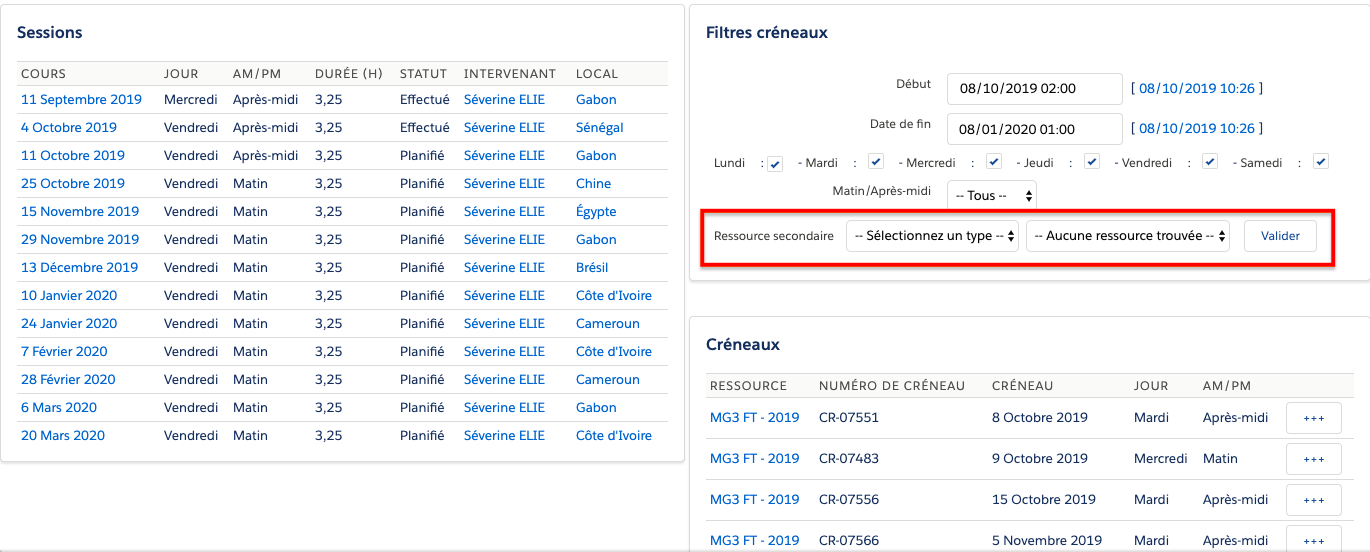Open the Matin/Après-midi dropdown
Image resolution: width=1370 pixels, height=552 pixels.
point(991,195)
